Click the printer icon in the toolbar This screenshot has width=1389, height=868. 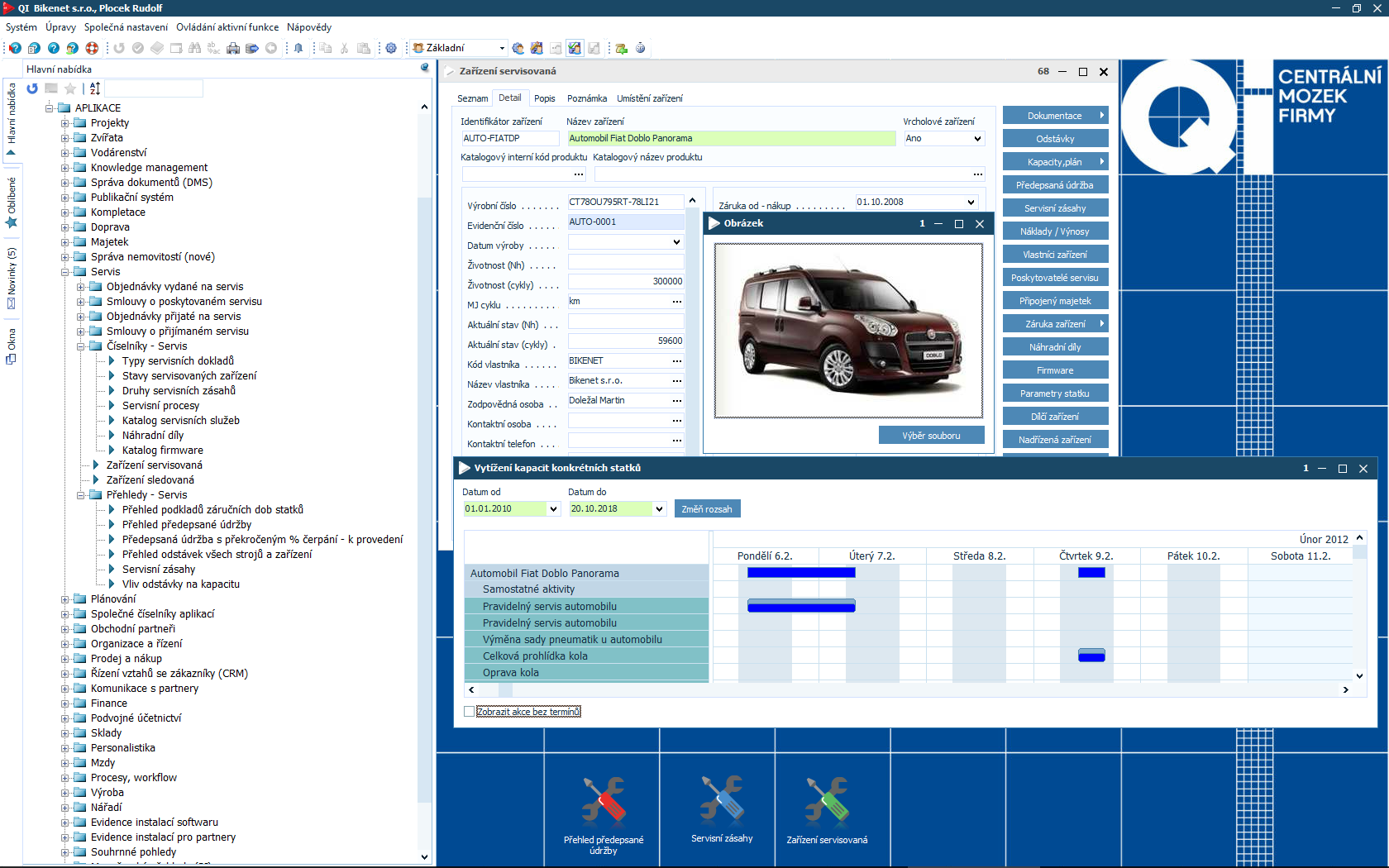pos(233,48)
